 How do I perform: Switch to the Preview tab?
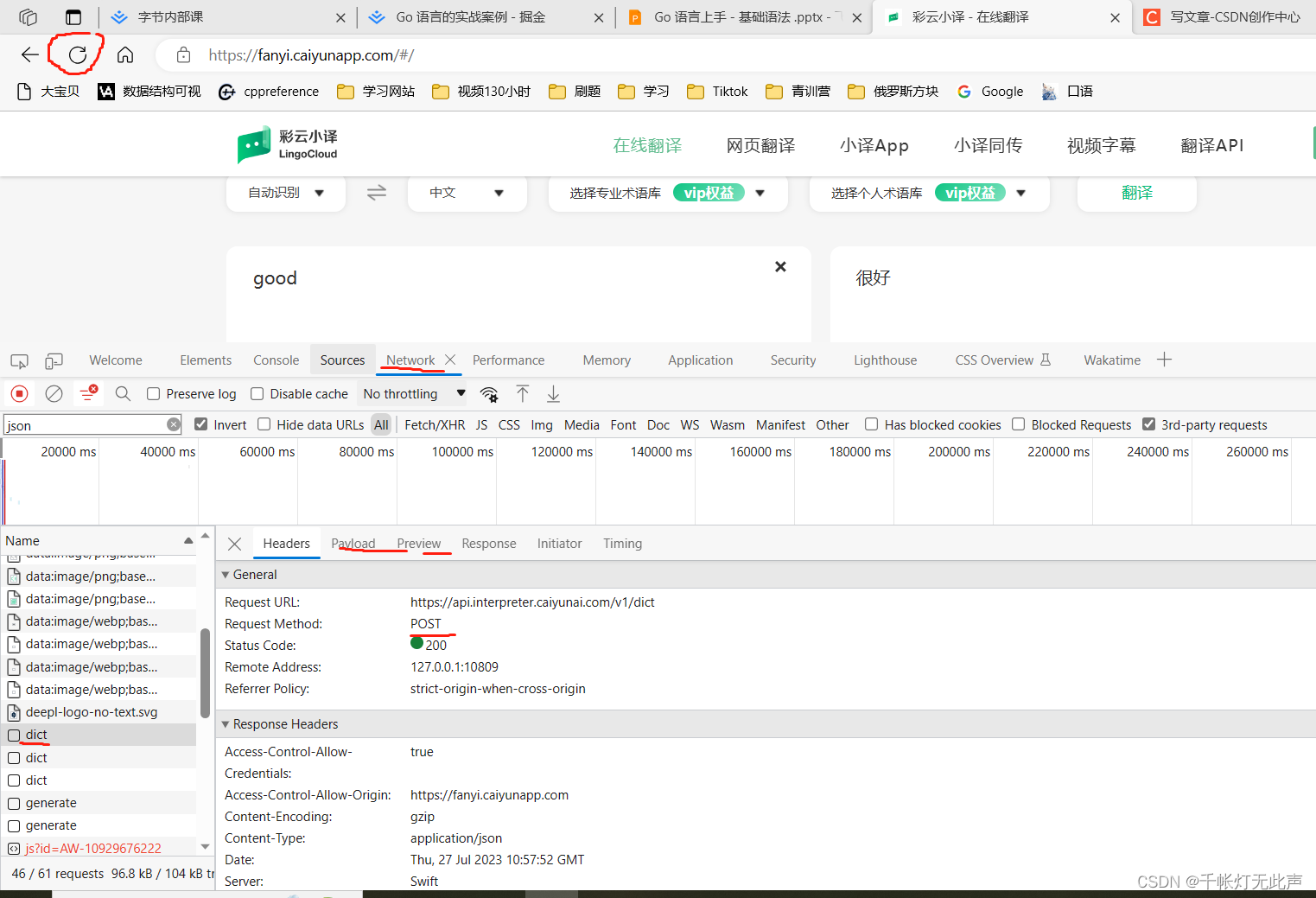tap(418, 544)
